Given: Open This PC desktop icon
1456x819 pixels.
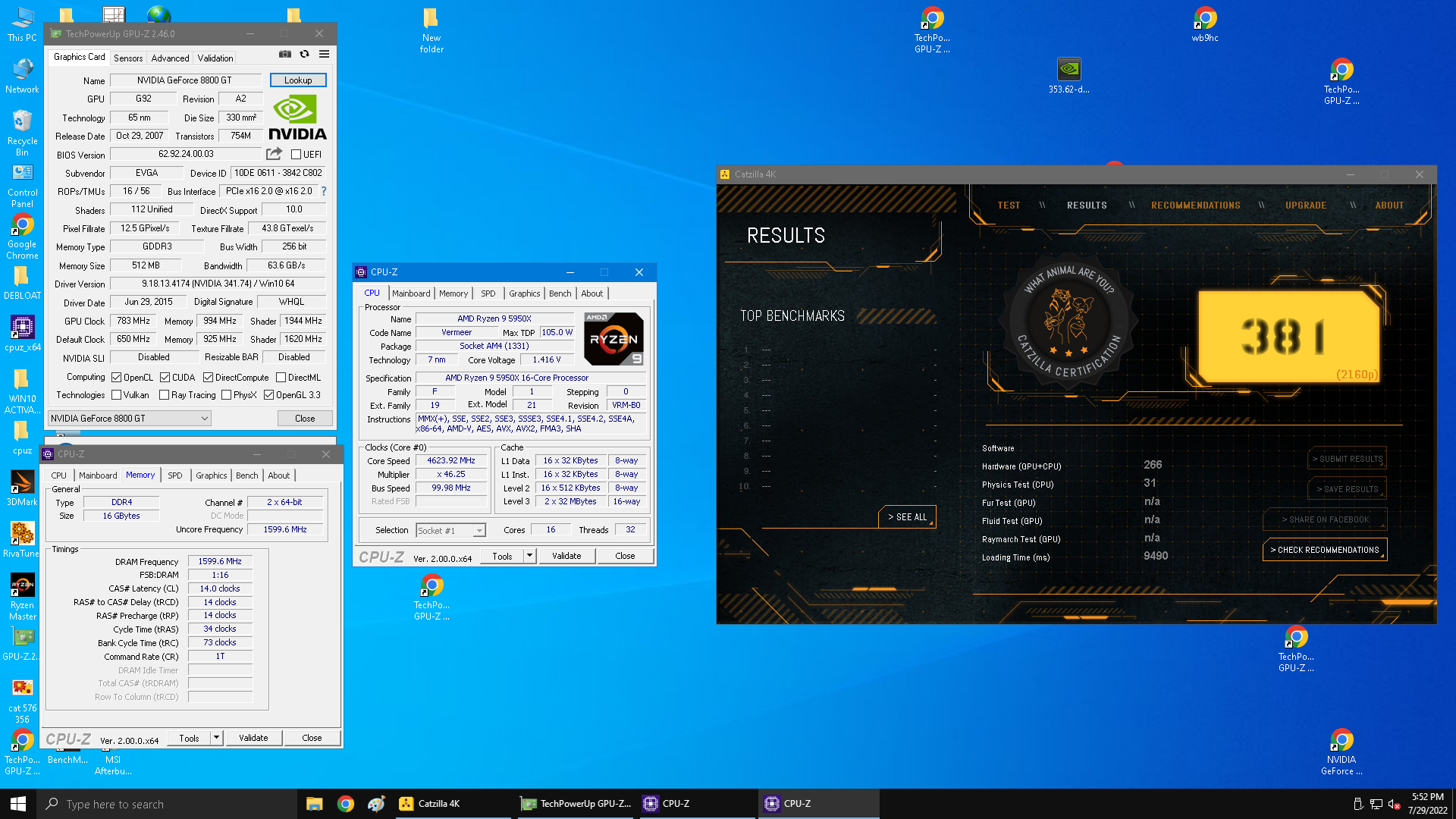Looking at the screenshot, I should (x=22, y=24).
